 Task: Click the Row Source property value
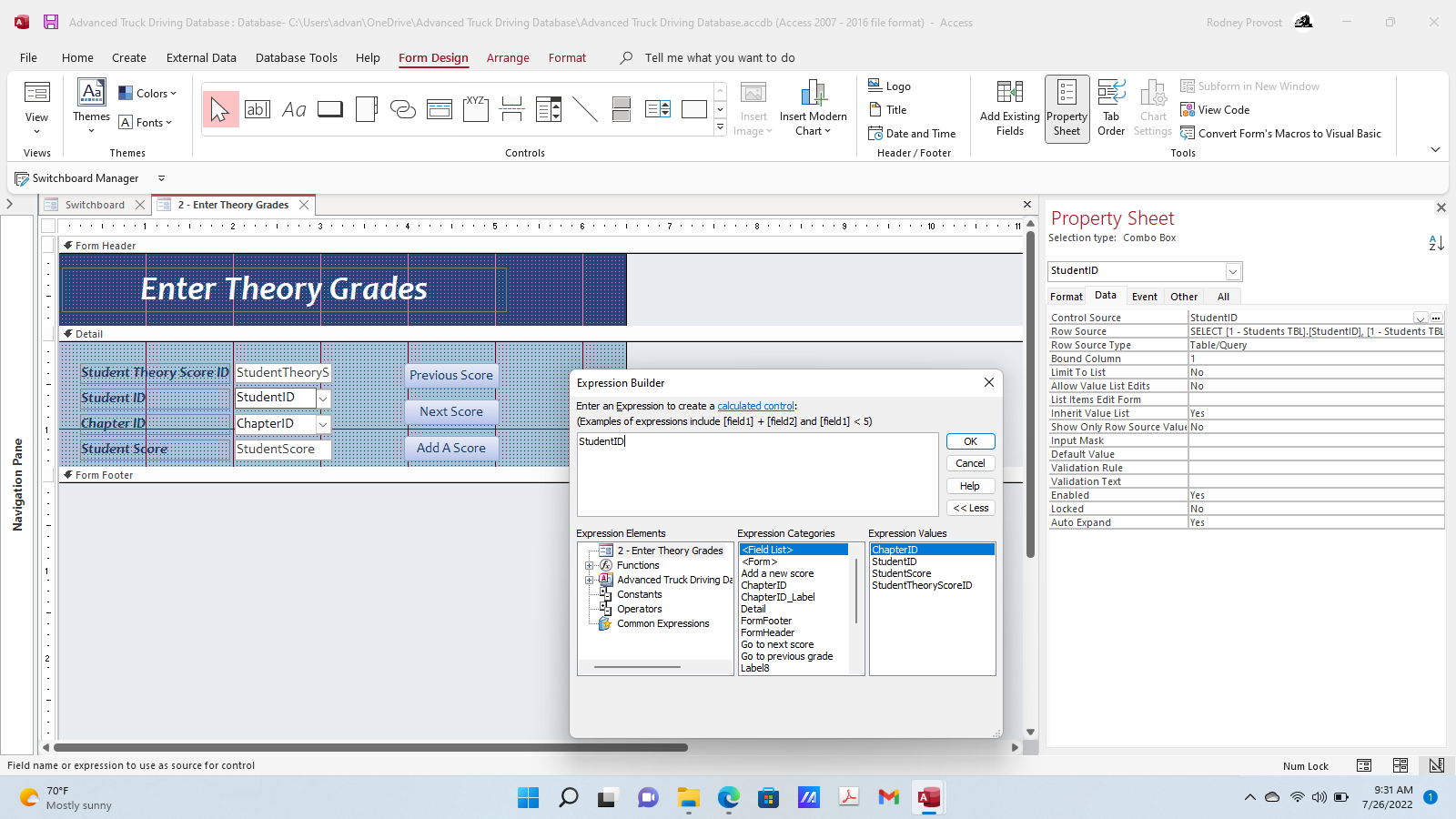(1316, 331)
